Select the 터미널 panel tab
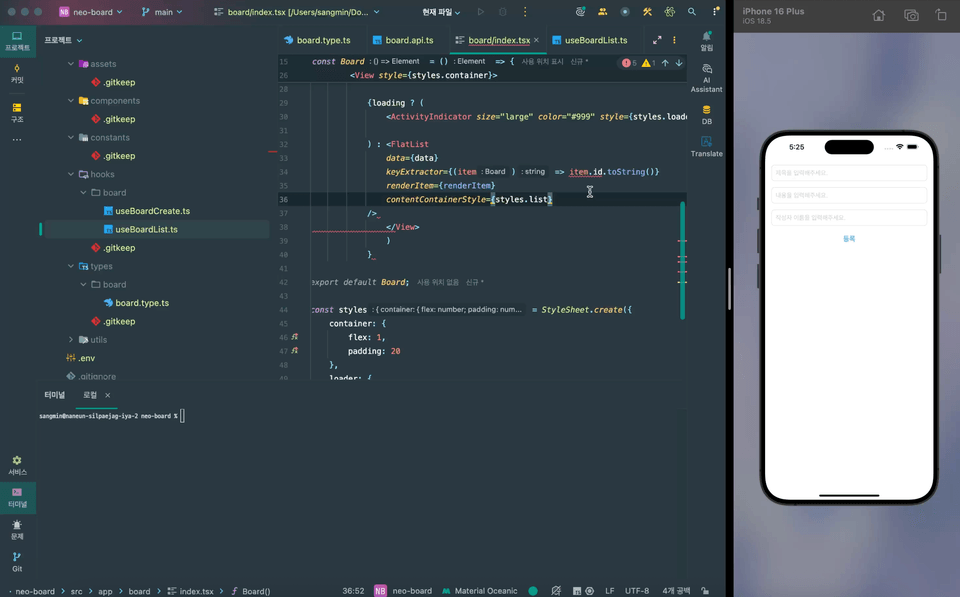The width and height of the screenshot is (960, 597). (54, 395)
